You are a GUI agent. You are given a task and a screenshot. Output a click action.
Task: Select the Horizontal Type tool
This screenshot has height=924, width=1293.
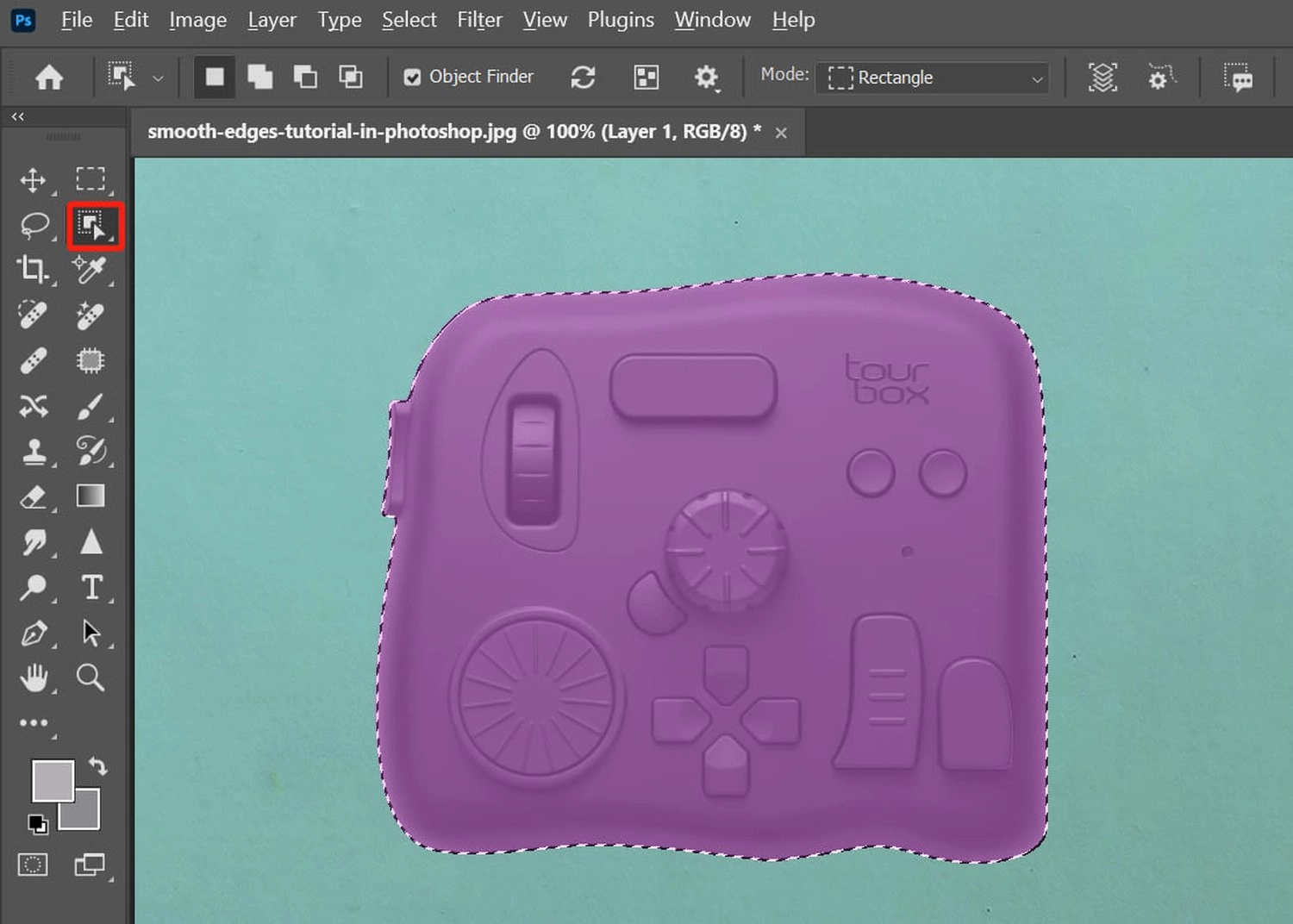click(x=91, y=587)
